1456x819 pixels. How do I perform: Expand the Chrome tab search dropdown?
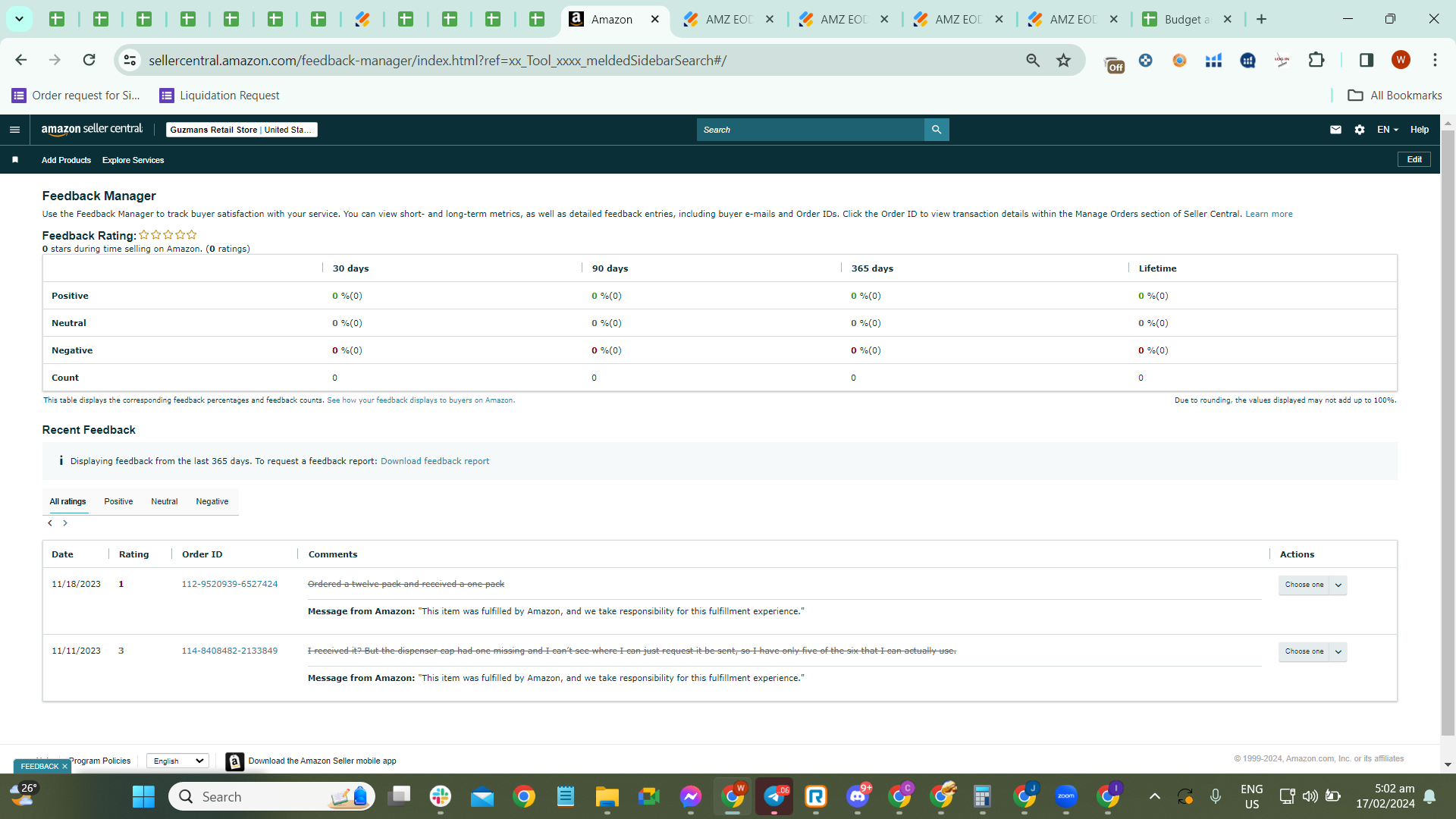pos(19,19)
